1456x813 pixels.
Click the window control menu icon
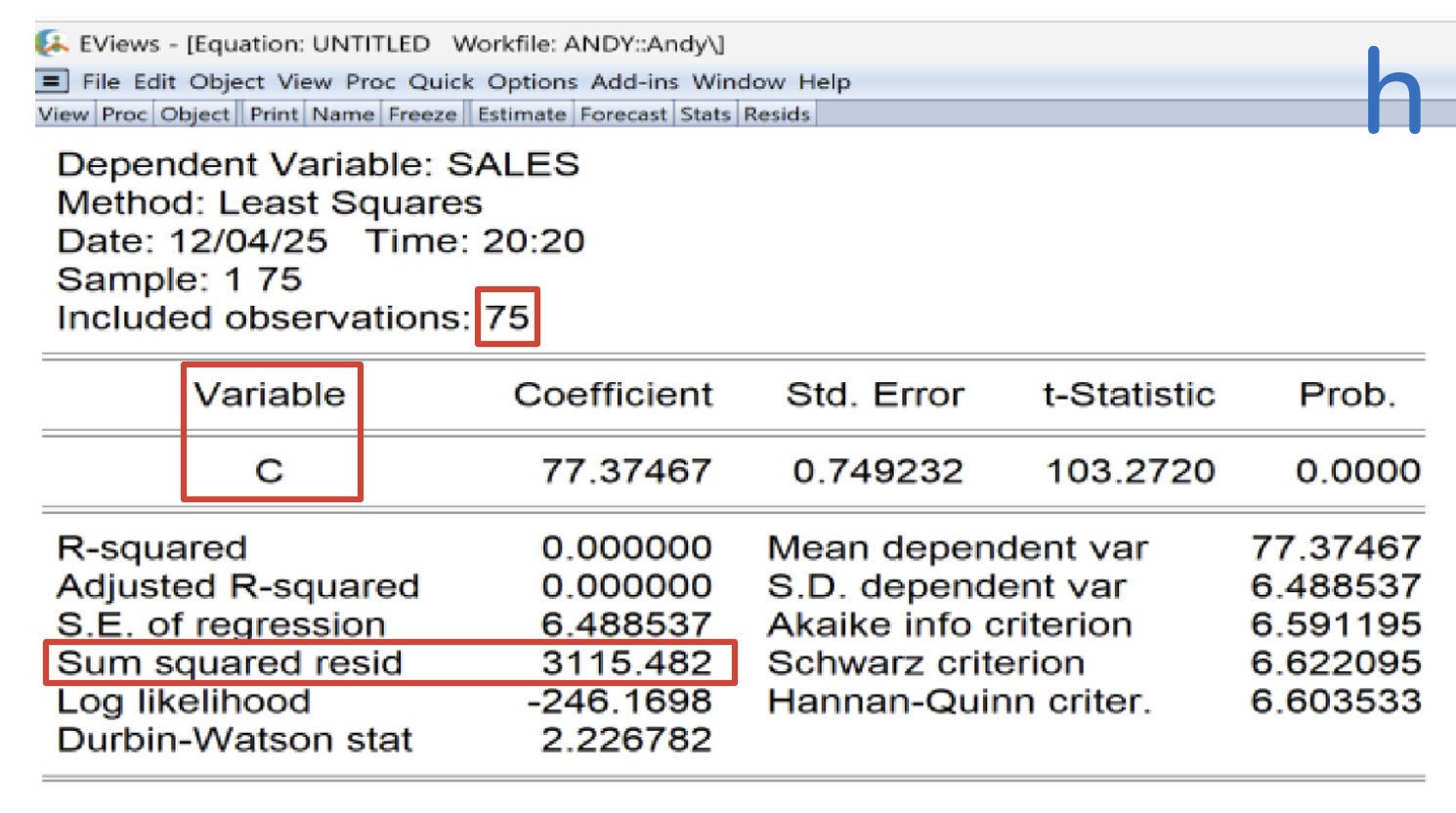click(52, 81)
